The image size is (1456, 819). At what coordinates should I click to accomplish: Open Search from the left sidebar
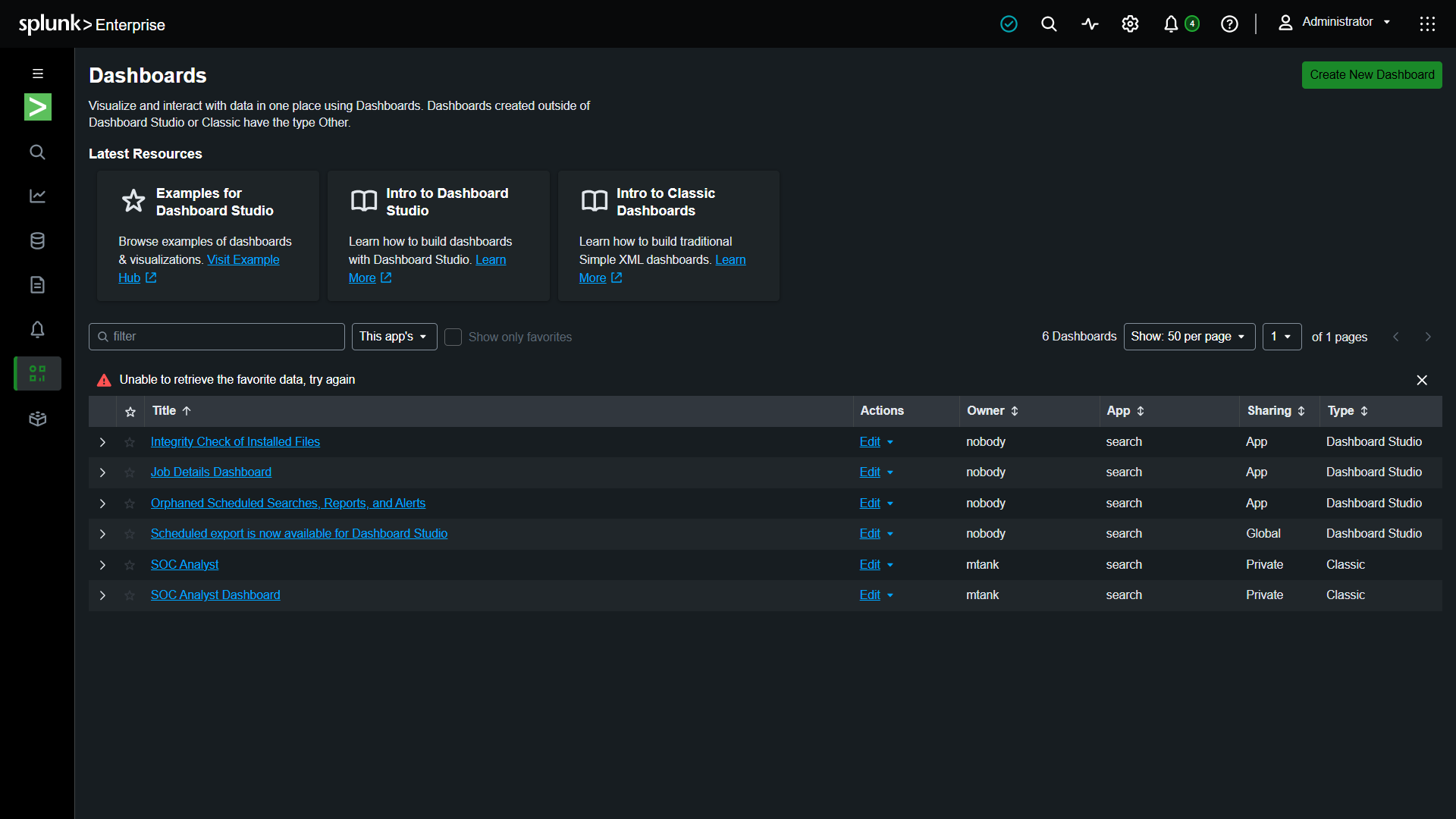pos(37,152)
